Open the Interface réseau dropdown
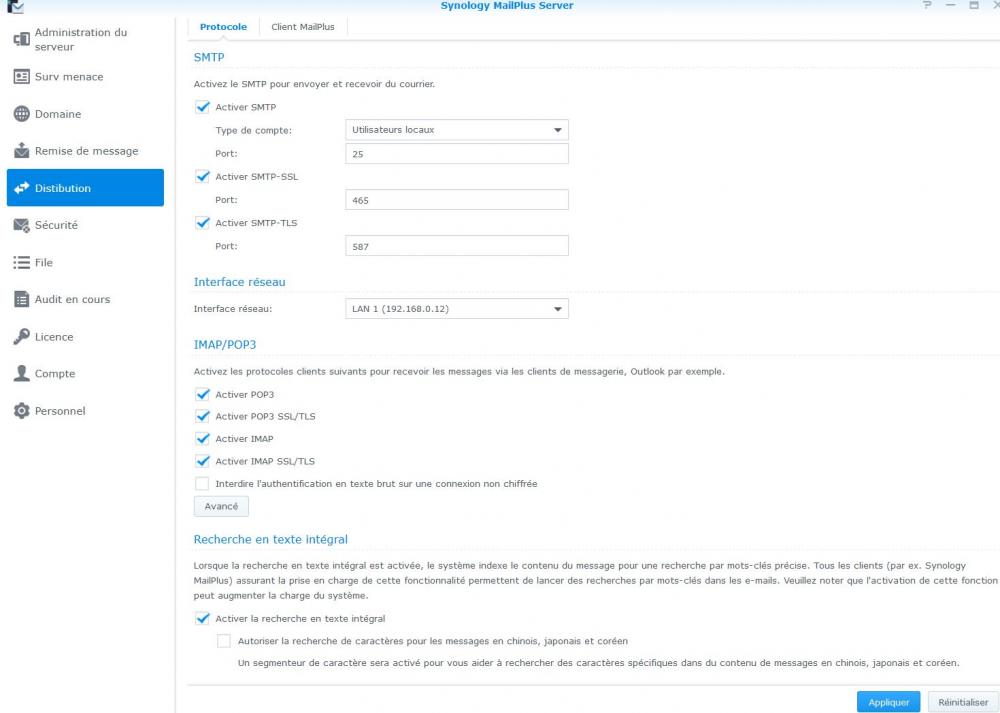Image resolution: width=1000 pixels, height=713 pixels. (457, 309)
